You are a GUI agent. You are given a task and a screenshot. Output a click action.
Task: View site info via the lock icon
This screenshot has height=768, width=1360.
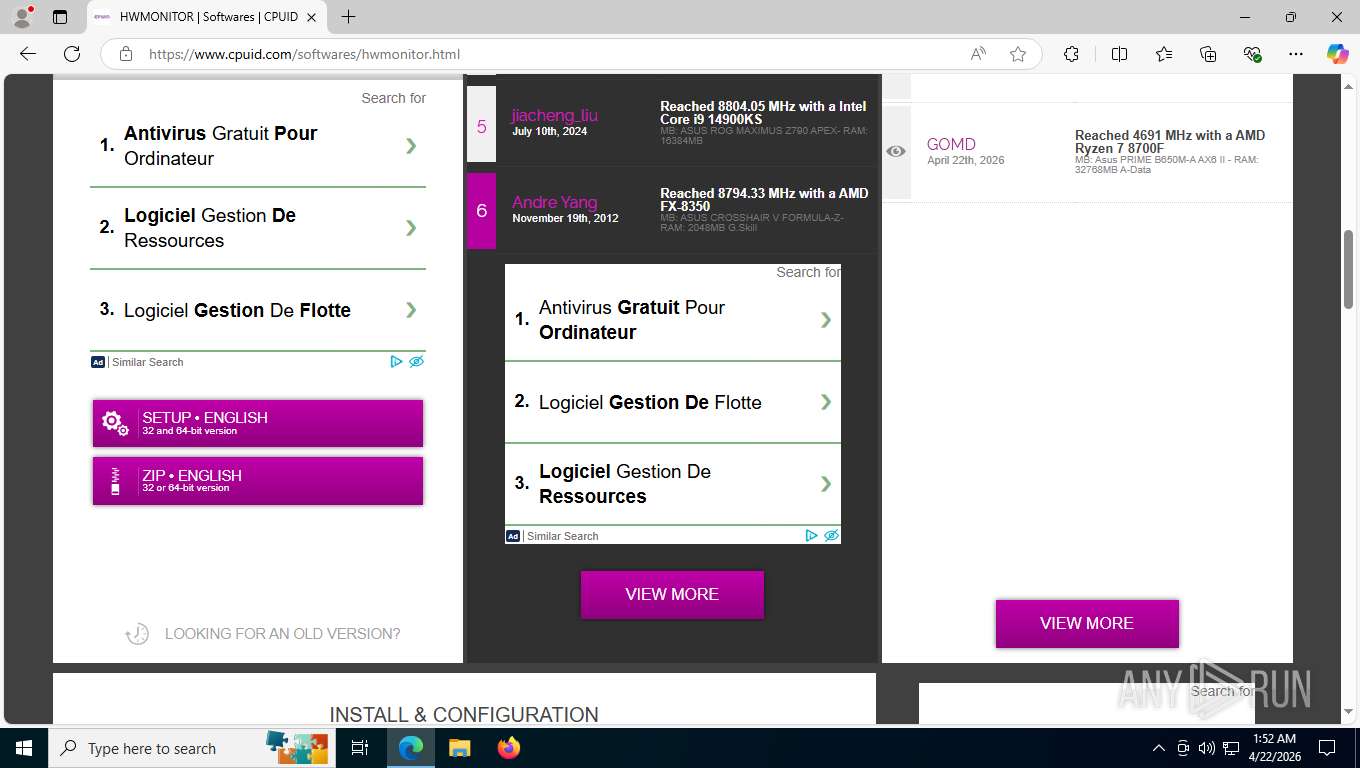click(x=126, y=54)
